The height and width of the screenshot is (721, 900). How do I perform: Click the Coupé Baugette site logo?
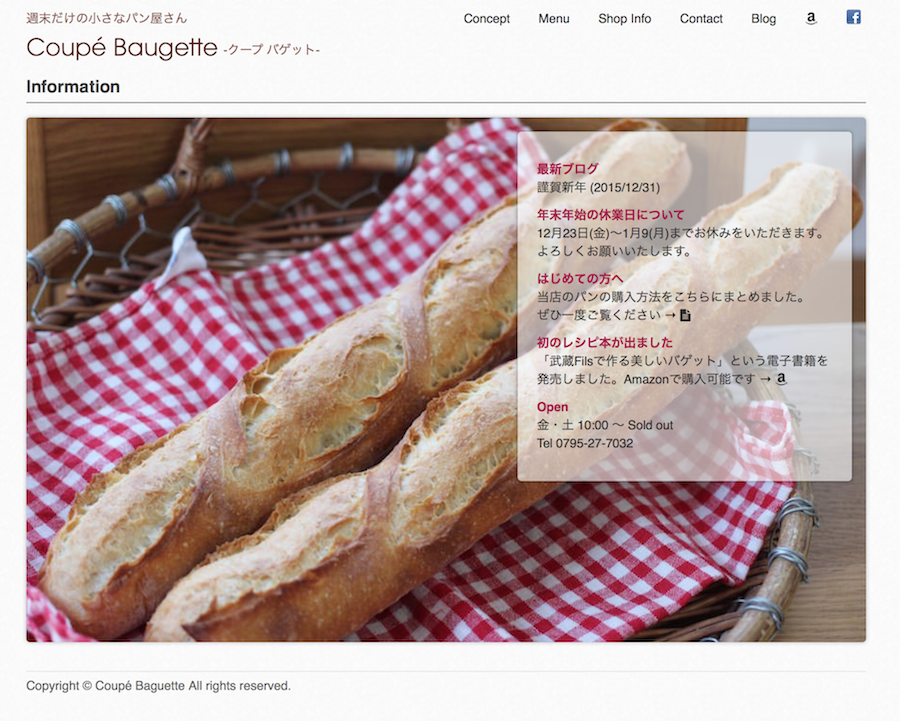(122, 48)
